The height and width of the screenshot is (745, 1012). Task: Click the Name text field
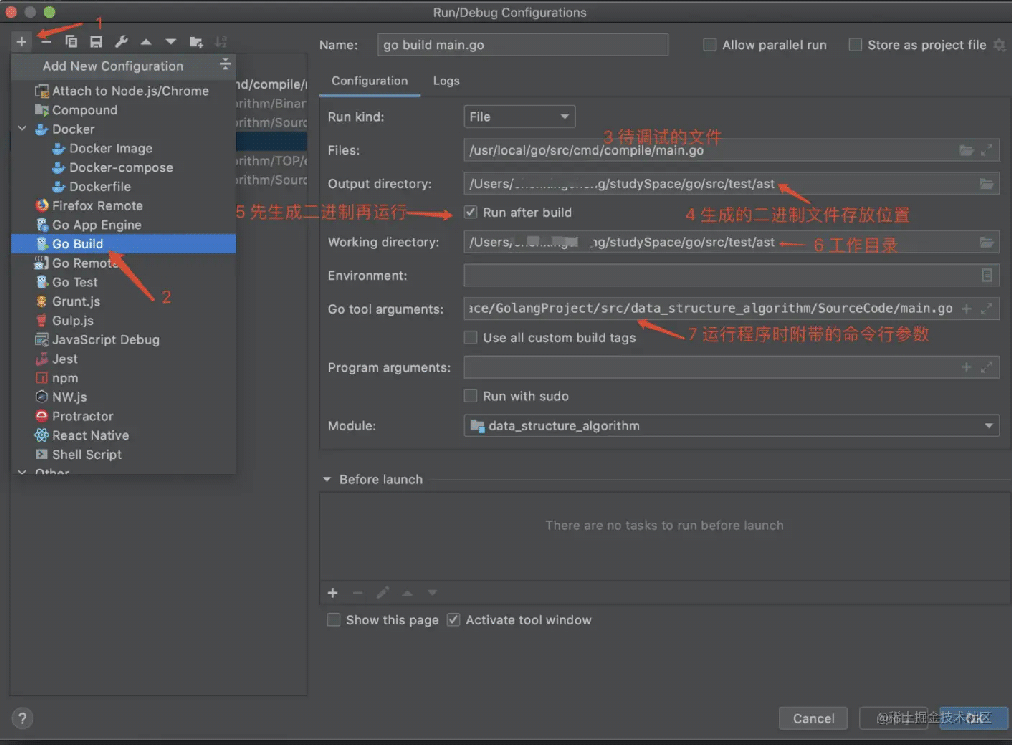click(x=523, y=45)
